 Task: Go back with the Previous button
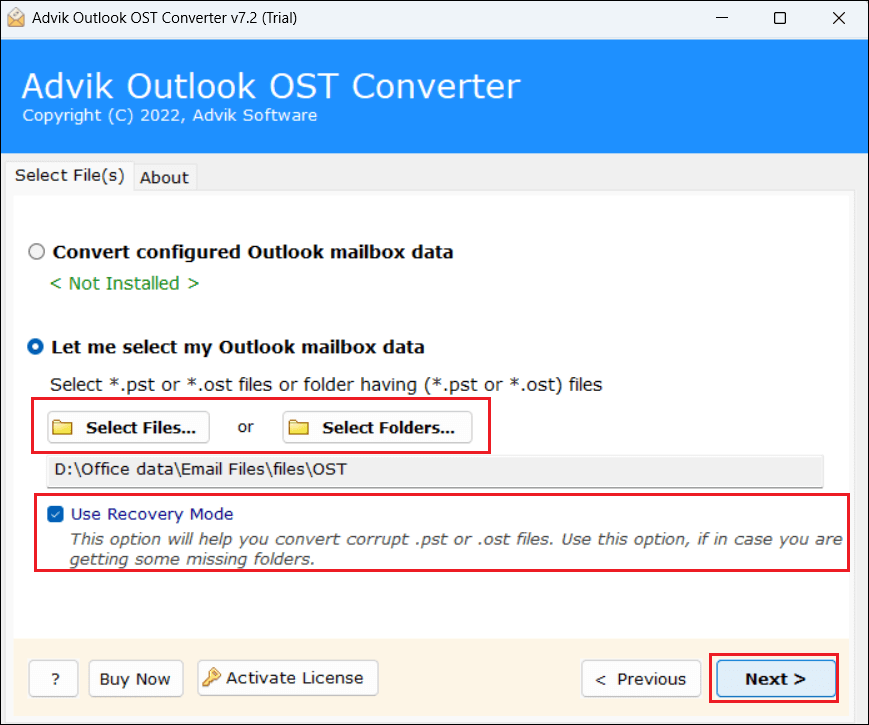click(x=641, y=678)
